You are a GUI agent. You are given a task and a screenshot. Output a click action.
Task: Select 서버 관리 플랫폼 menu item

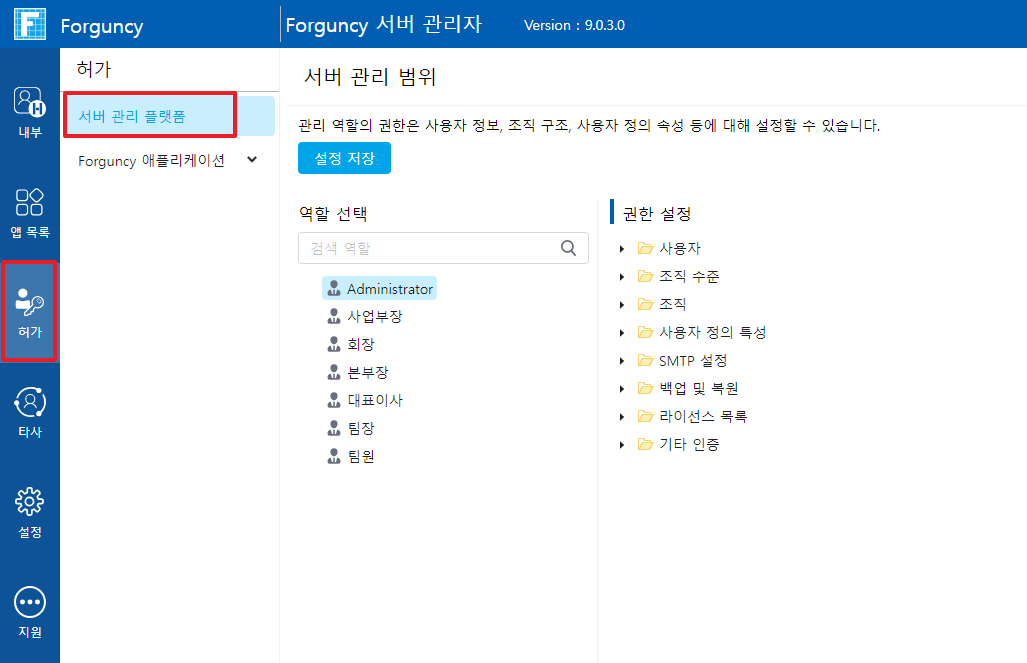[x=132, y=116]
